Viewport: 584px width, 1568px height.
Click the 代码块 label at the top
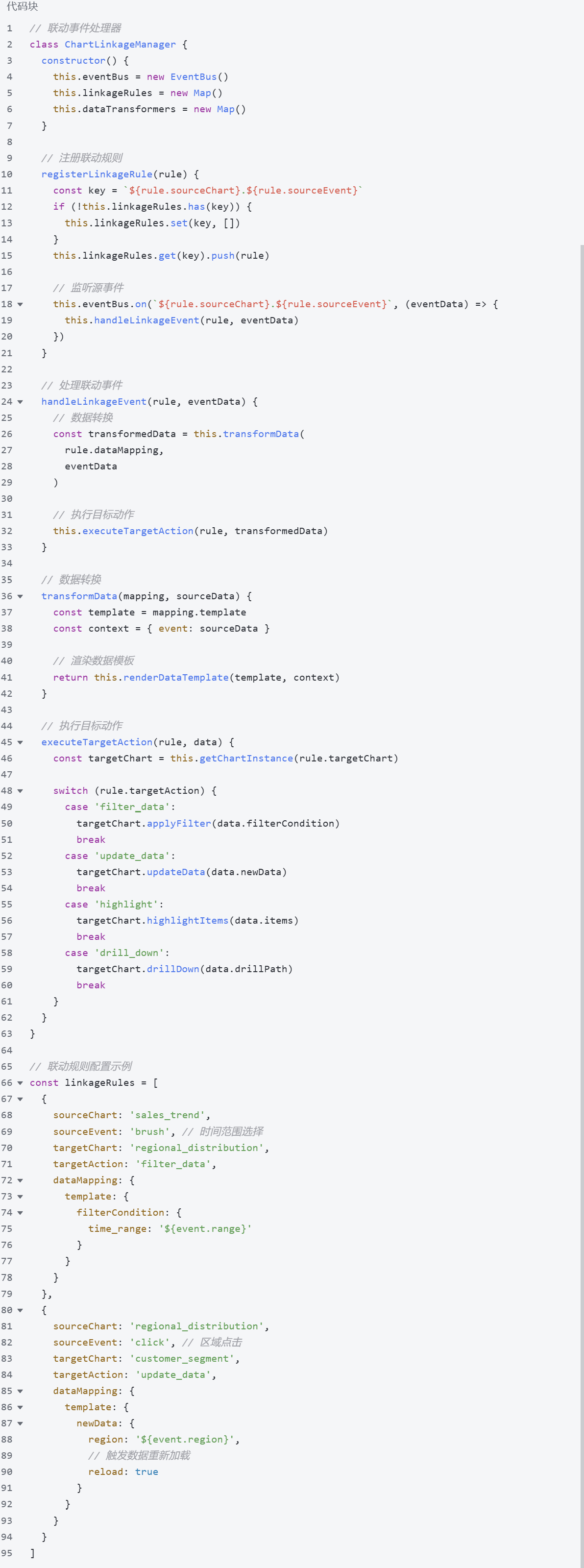click(x=23, y=7)
